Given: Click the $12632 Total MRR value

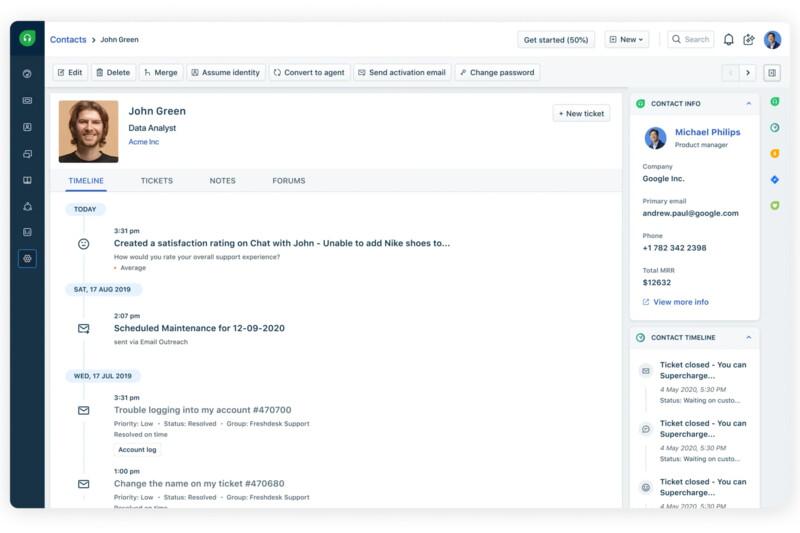Looking at the screenshot, I should pos(657,283).
